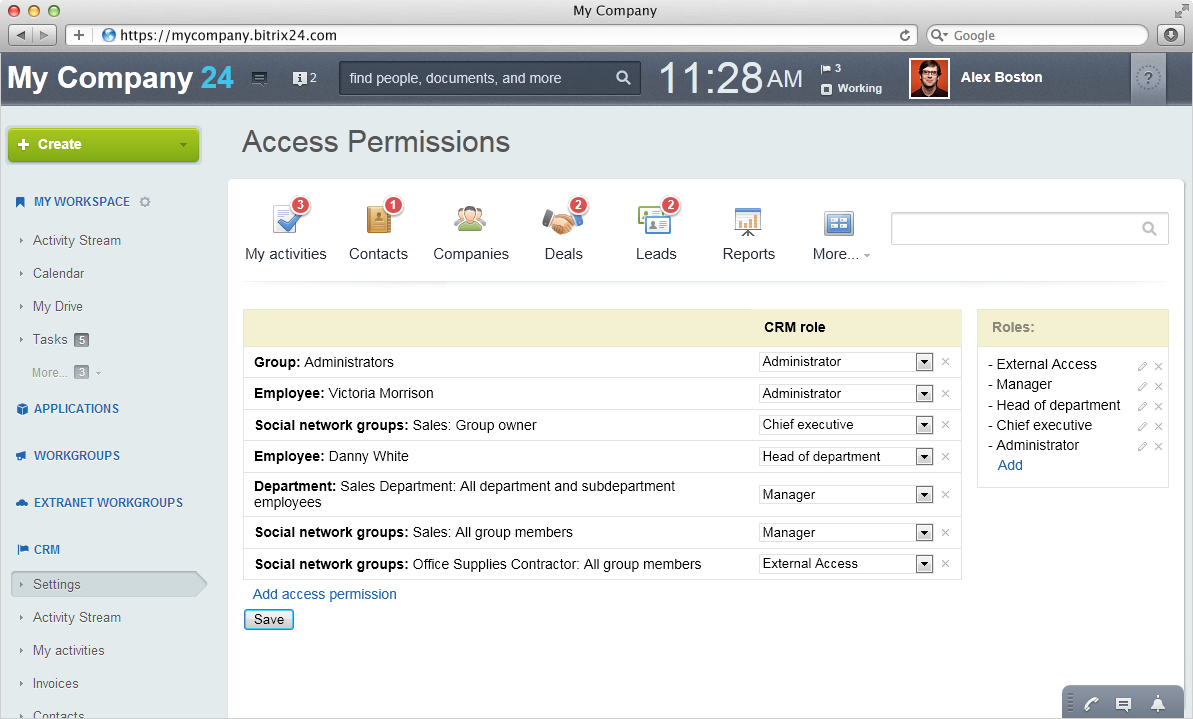1193x719 pixels.
Task: Expand CRM role dropdown for Danny White
Action: click(924, 457)
